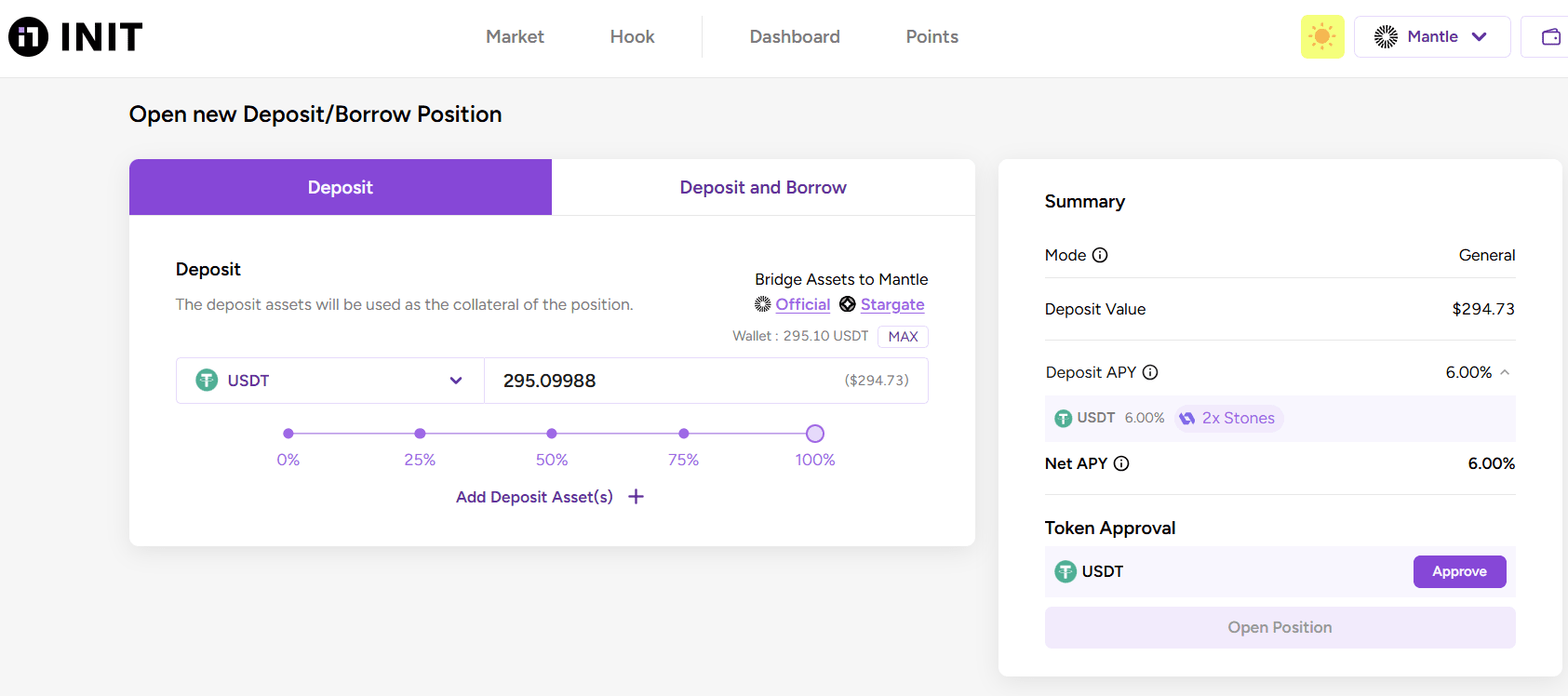
Task: Open the Market menu item
Action: [515, 37]
